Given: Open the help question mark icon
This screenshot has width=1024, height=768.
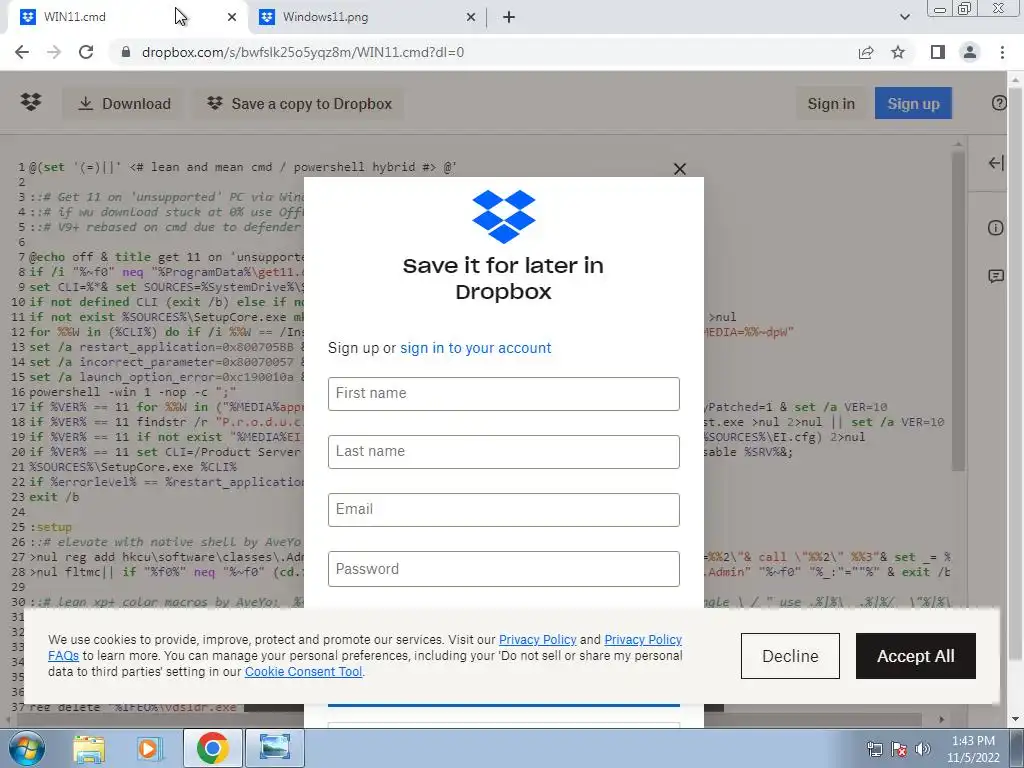Looking at the screenshot, I should click(x=999, y=103).
